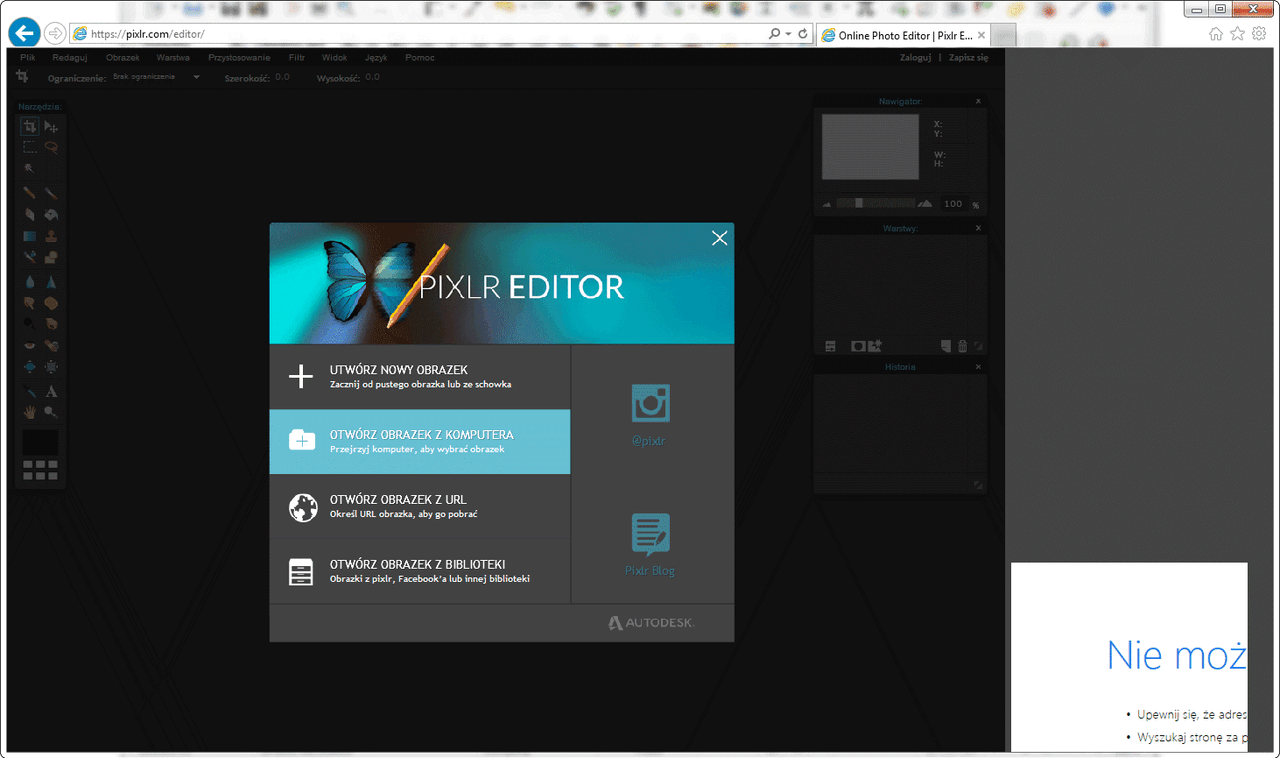The height and width of the screenshot is (758, 1280).
Task: Click Instagram @pixlr icon
Action: pyautogui.click(x=650, y=403)
